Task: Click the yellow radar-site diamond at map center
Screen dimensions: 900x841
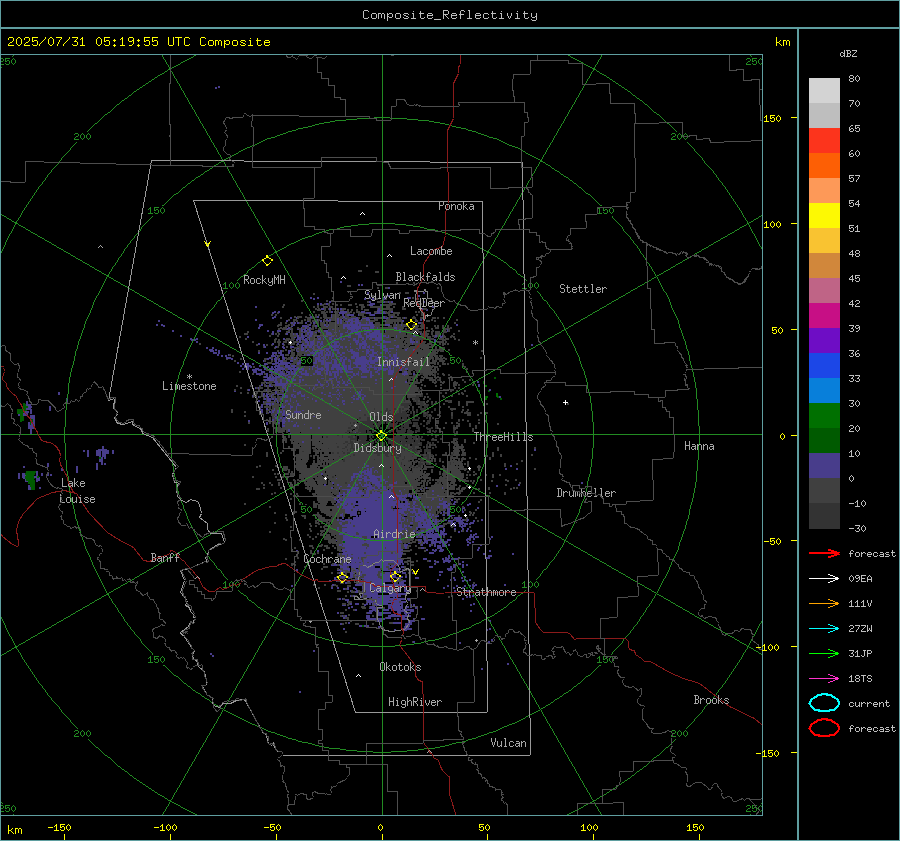Action: tap(381, 436)
